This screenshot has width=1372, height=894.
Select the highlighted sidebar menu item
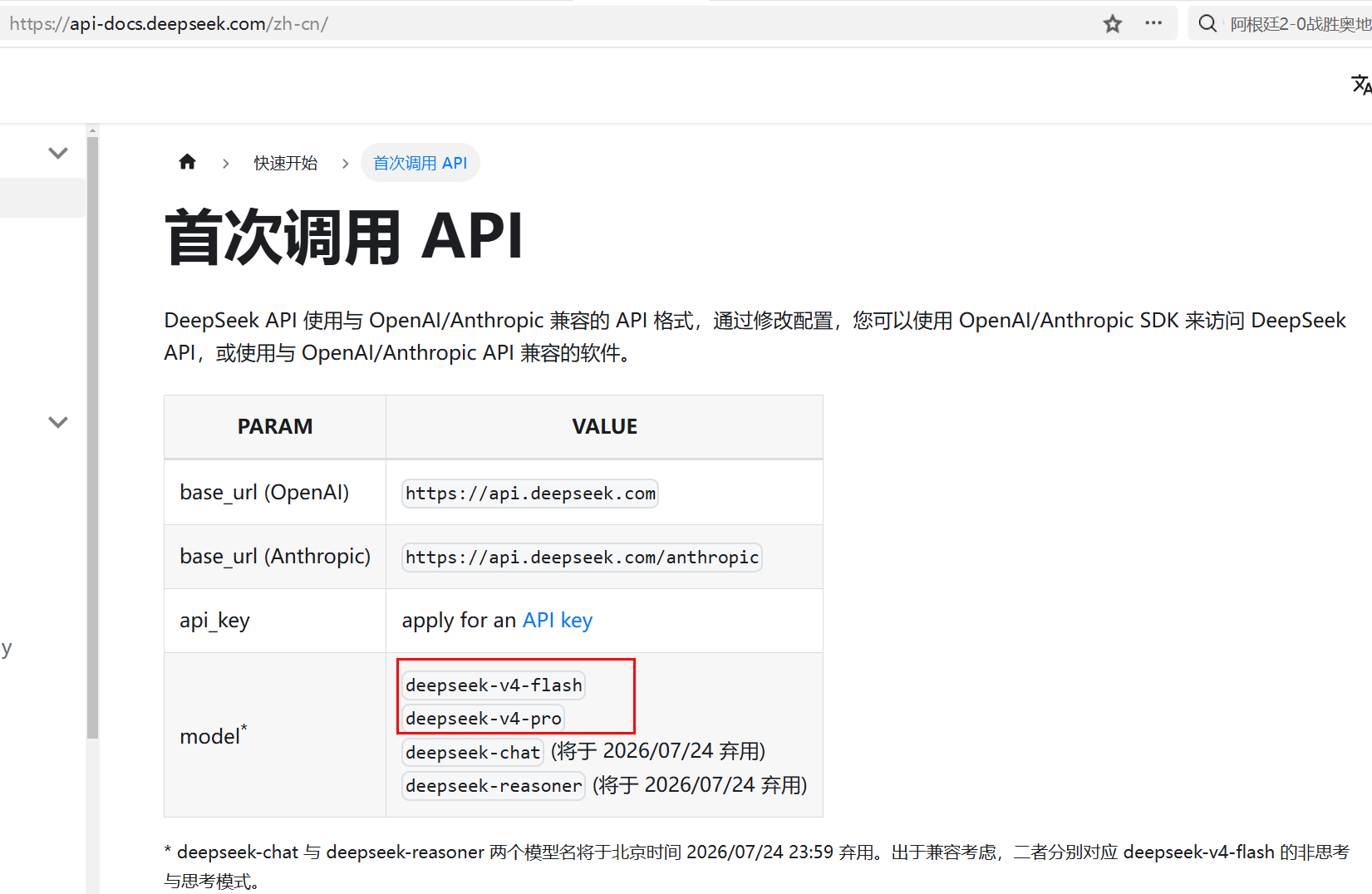42,198
